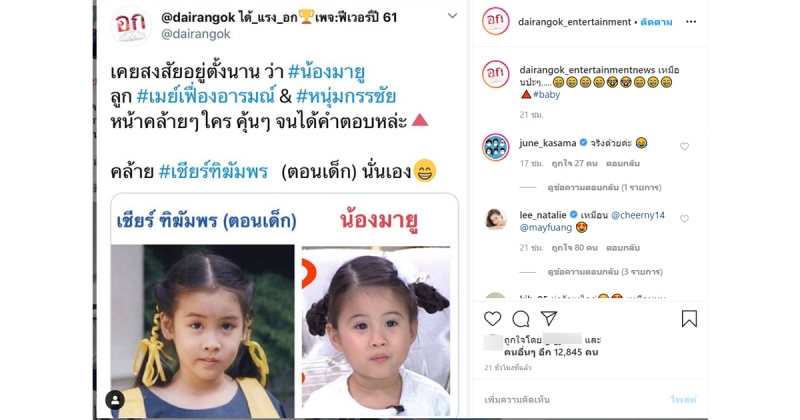Image resolution: width=800 pixels, height=420 pixels.
Task: View june_kasama avatar profile
Action: (x=495, y=147)
